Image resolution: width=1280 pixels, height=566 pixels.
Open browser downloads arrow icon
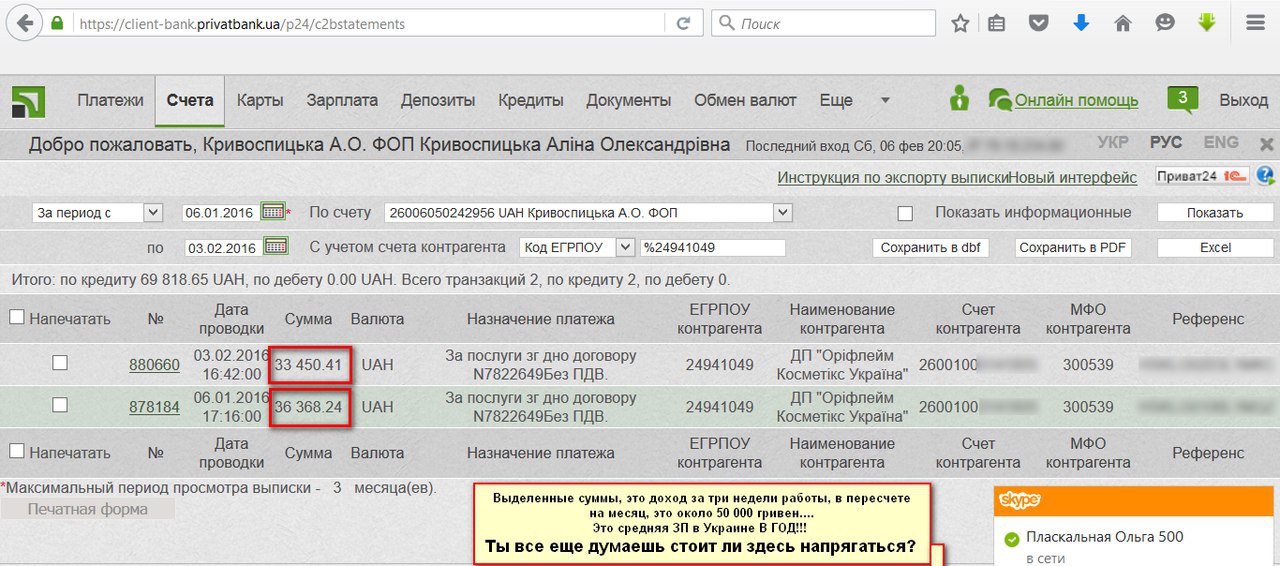point(1081,23)
